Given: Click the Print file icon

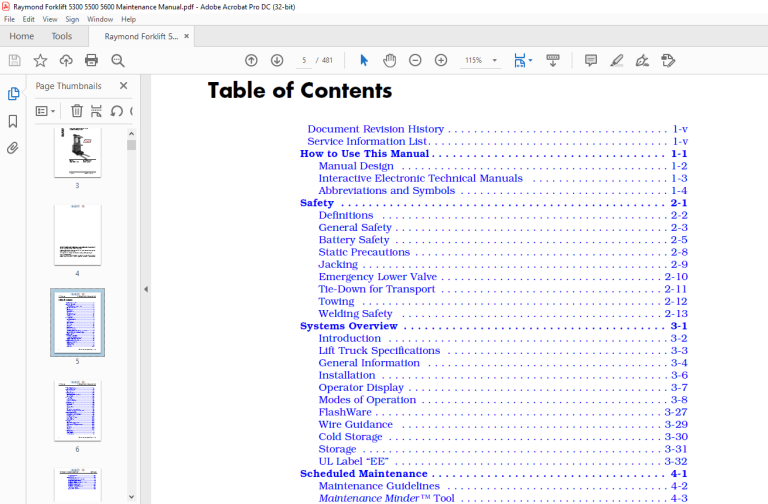Looking at the screenshot, I should [91, 60].
